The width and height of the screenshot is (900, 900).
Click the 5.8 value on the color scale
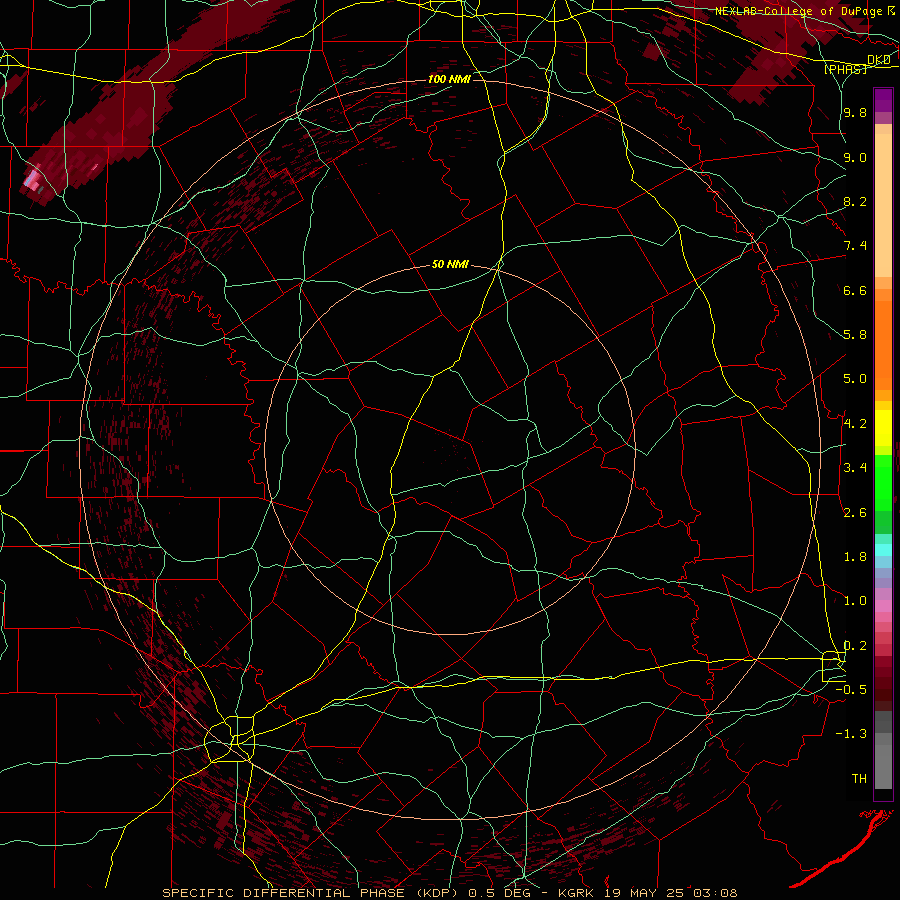click(x=855, y=335)
